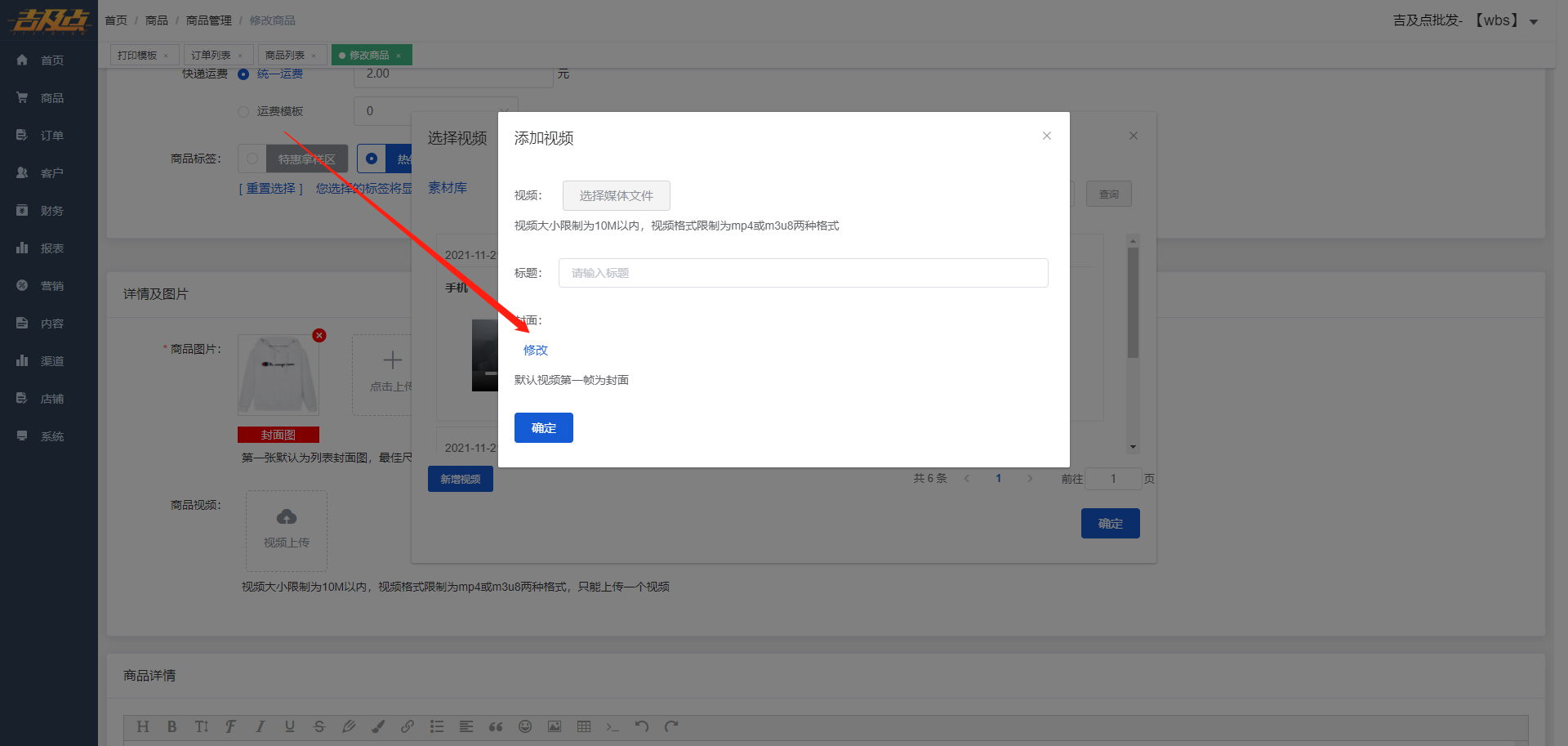Click the hoodie product image thumbnail
Image resolution: width=1568 pixels, height=746 pixels.
pyautogui.click(x=278, y=375)
